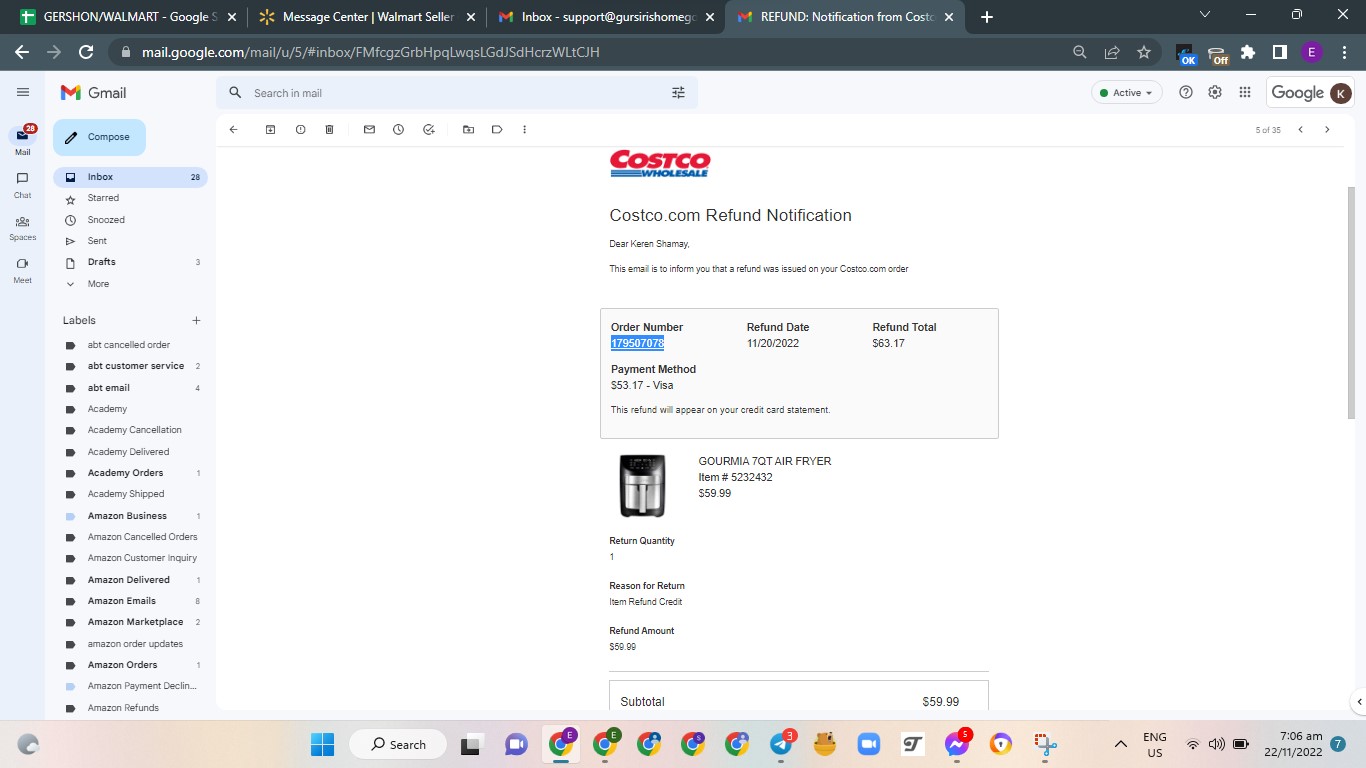The height and width of the screenshot is (768, 1366).
Task: Apply a label to this email
Action: coord(497,129)
